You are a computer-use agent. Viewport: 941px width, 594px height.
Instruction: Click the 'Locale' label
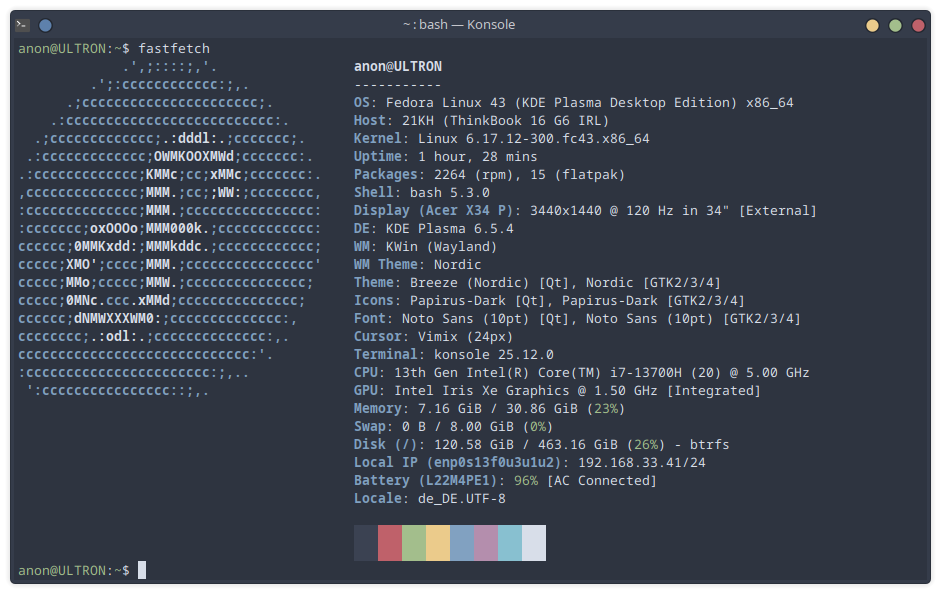tap(377, 499)
